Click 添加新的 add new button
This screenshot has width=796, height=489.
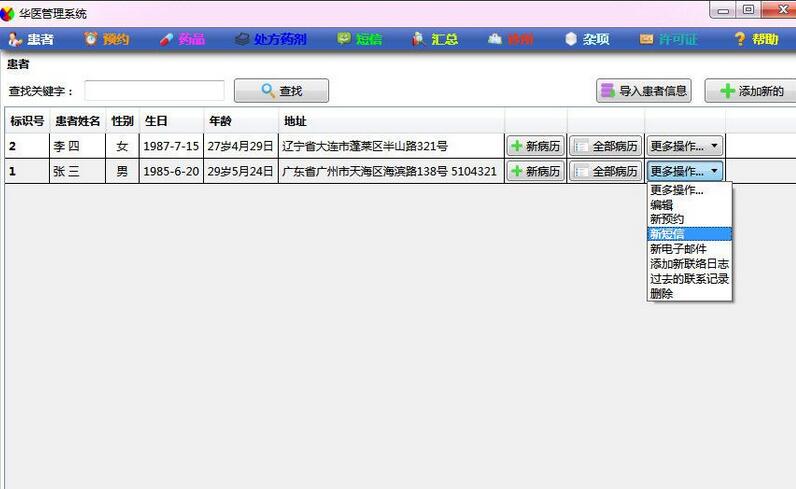[x=751, y=91]
